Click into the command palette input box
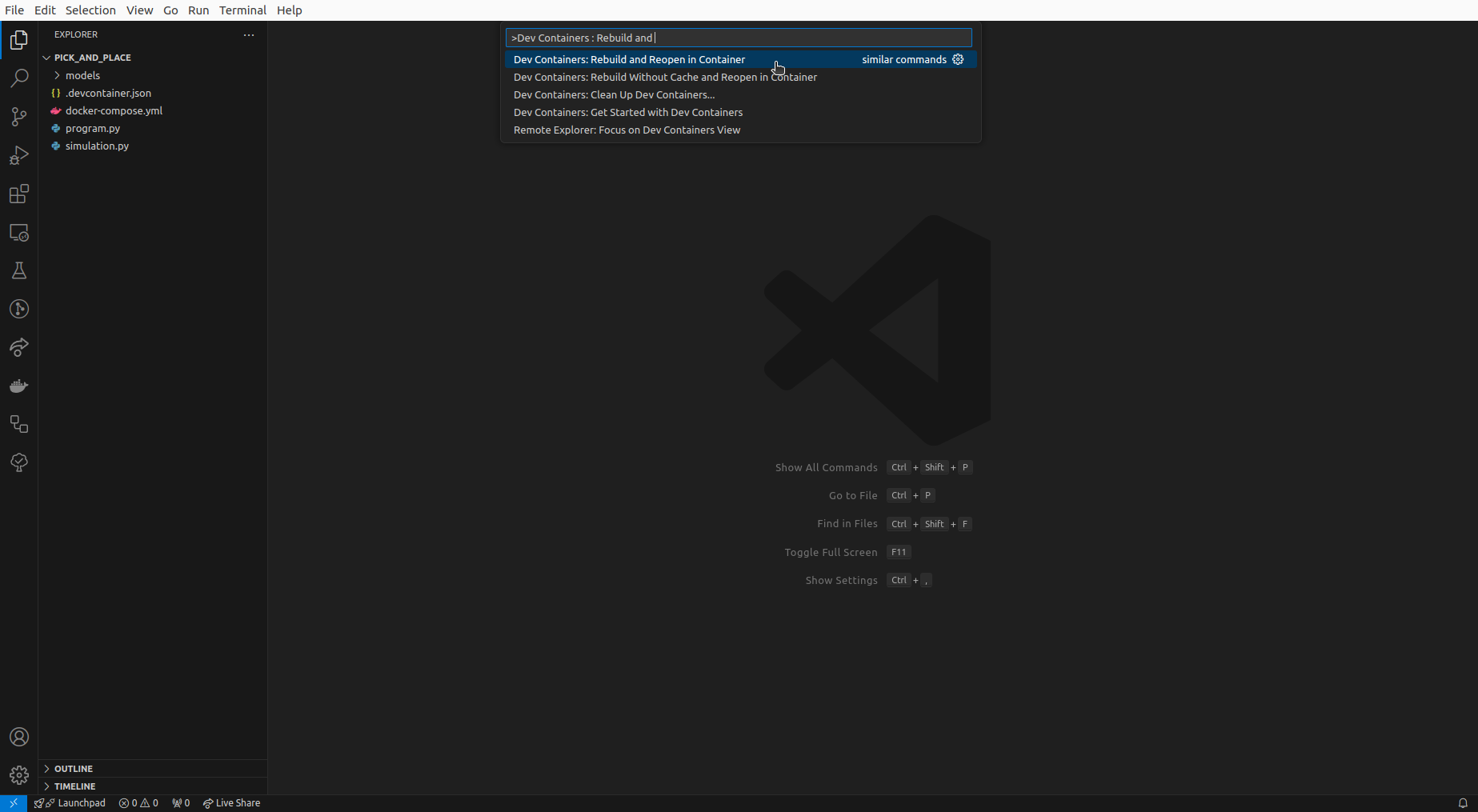Screen dimensions: 1478x812 click(739, 38)
